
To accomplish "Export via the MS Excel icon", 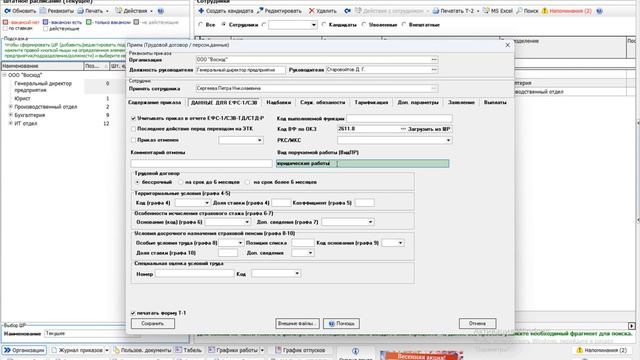I will 486,11.
